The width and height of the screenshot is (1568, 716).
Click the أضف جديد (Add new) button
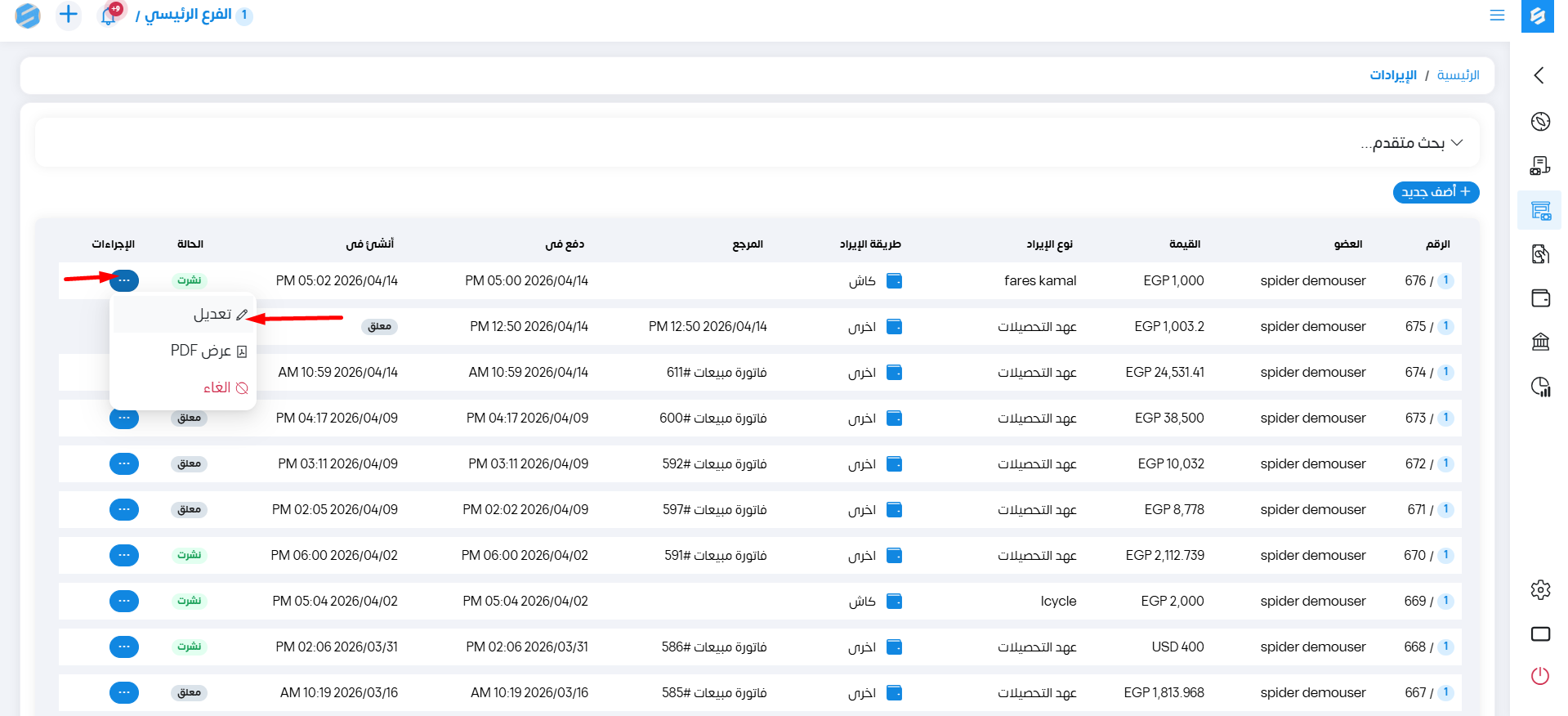(1436, 192)
